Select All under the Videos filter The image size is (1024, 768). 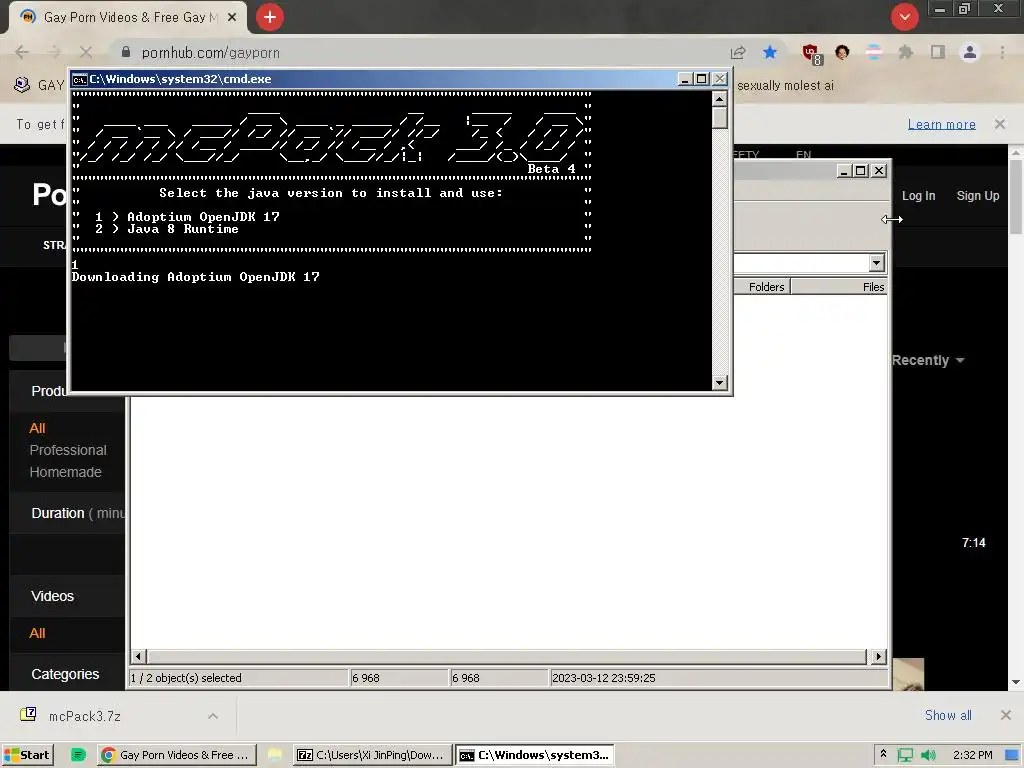point(37,633)
